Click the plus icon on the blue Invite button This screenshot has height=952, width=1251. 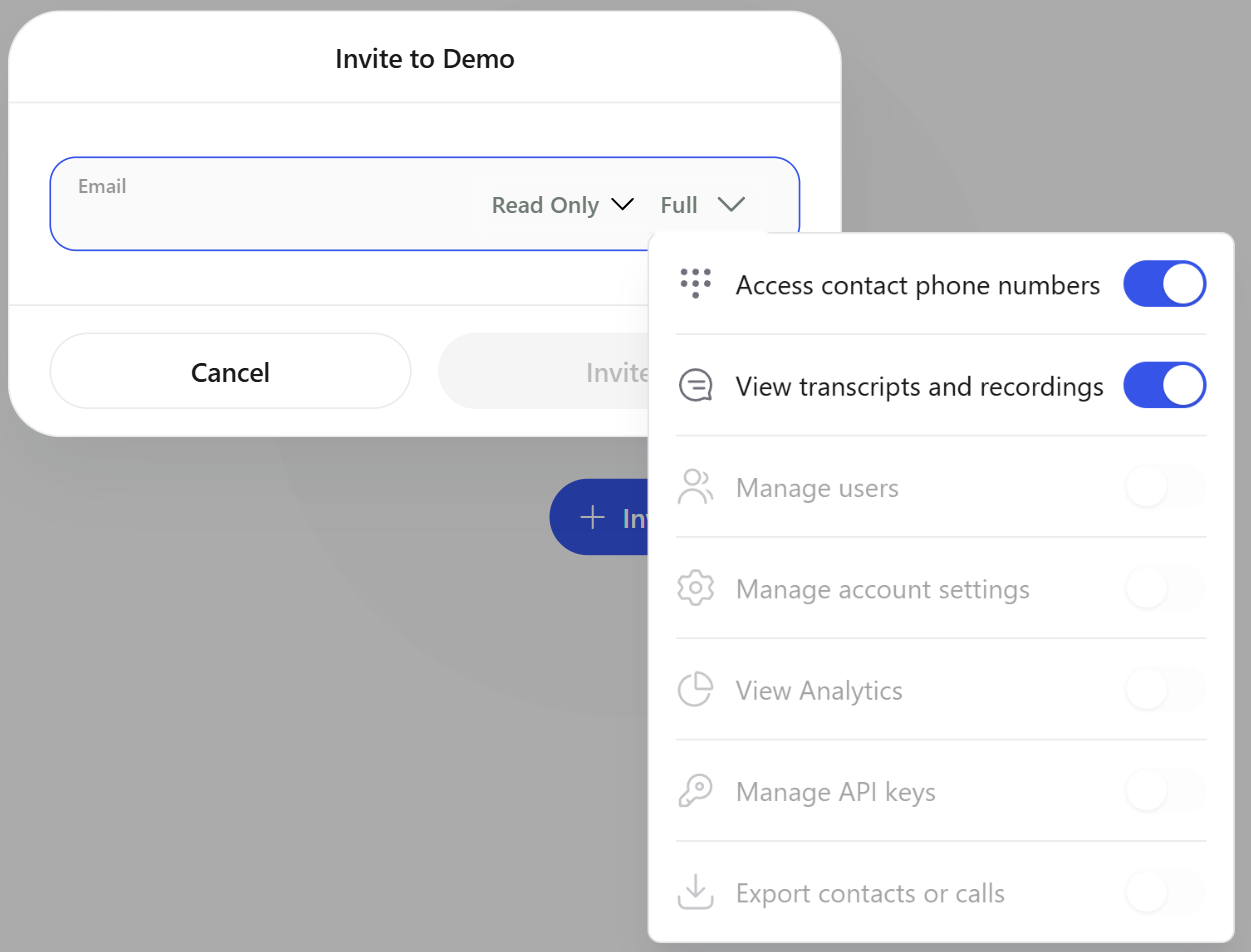(x=593, y=517)
